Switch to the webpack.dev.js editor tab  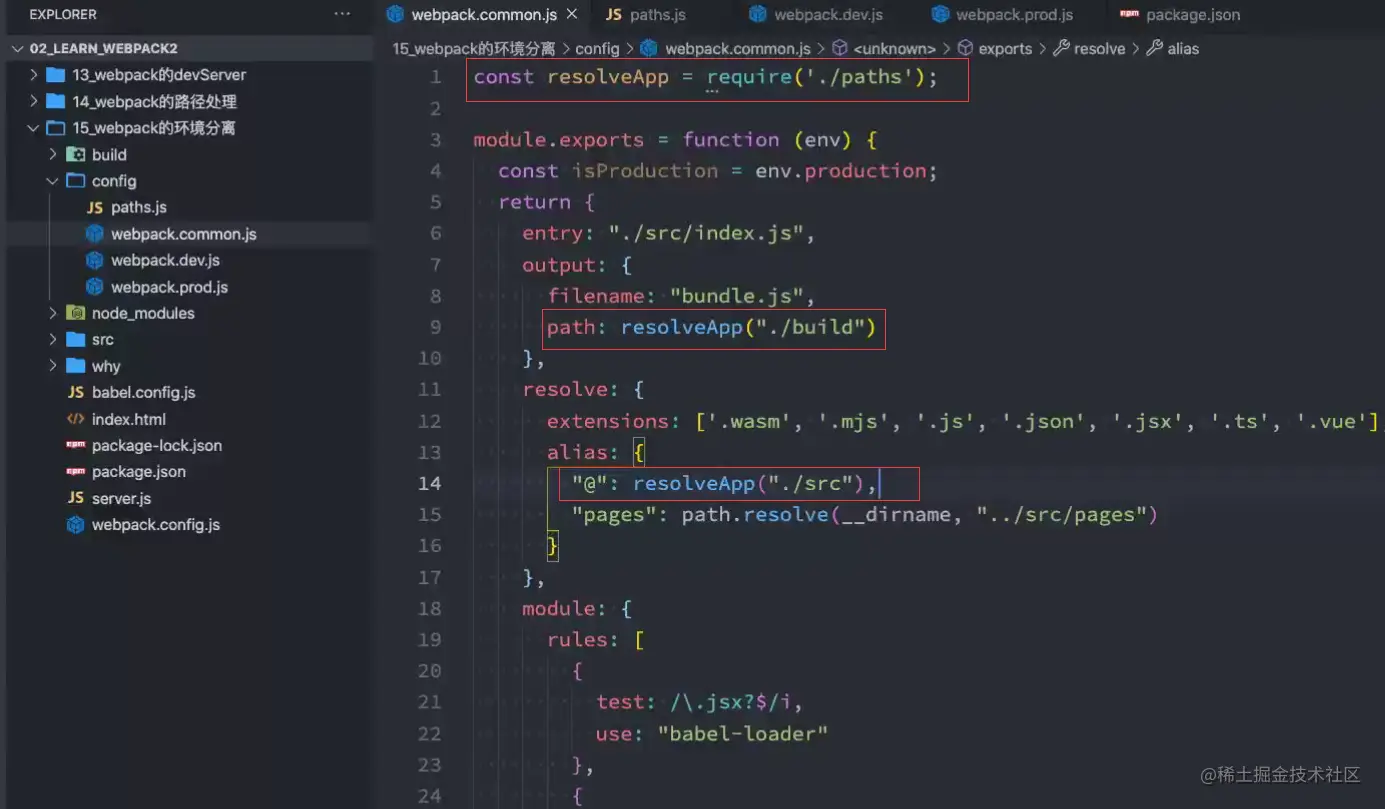tap(818, 15)
